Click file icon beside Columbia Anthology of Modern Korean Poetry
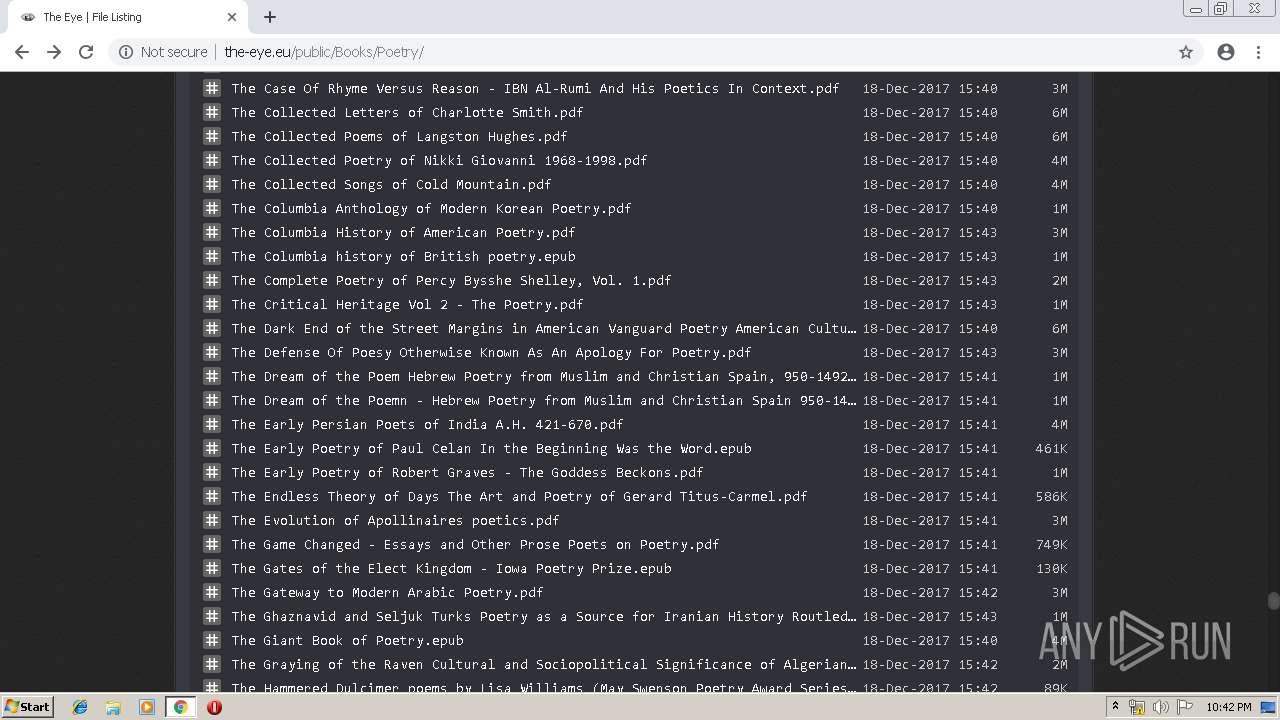The height and width of the screenshot is (720, 1280). tap(212, 208)
